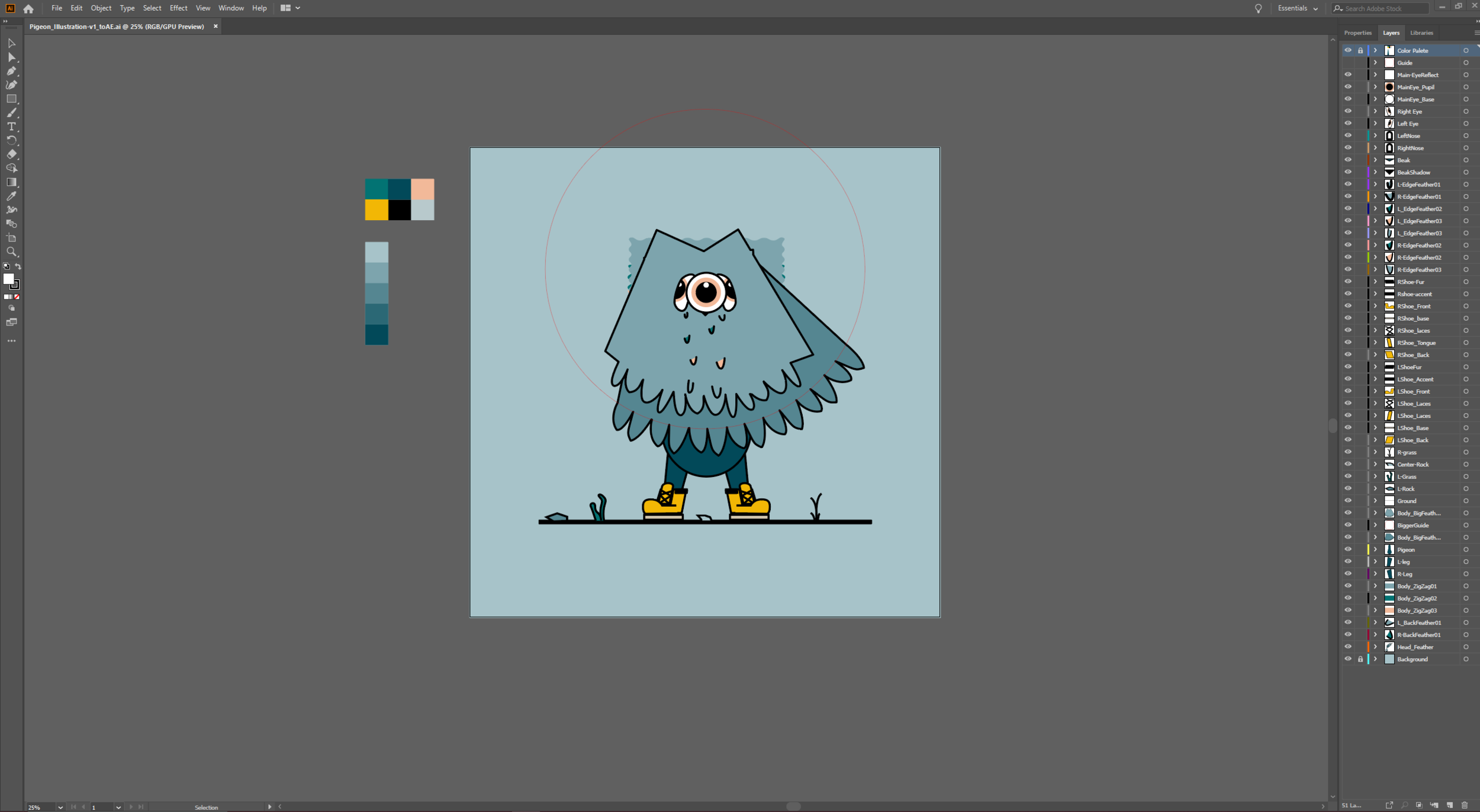
Task: Click the Libraries panel tab
Action: (1421, 33)
